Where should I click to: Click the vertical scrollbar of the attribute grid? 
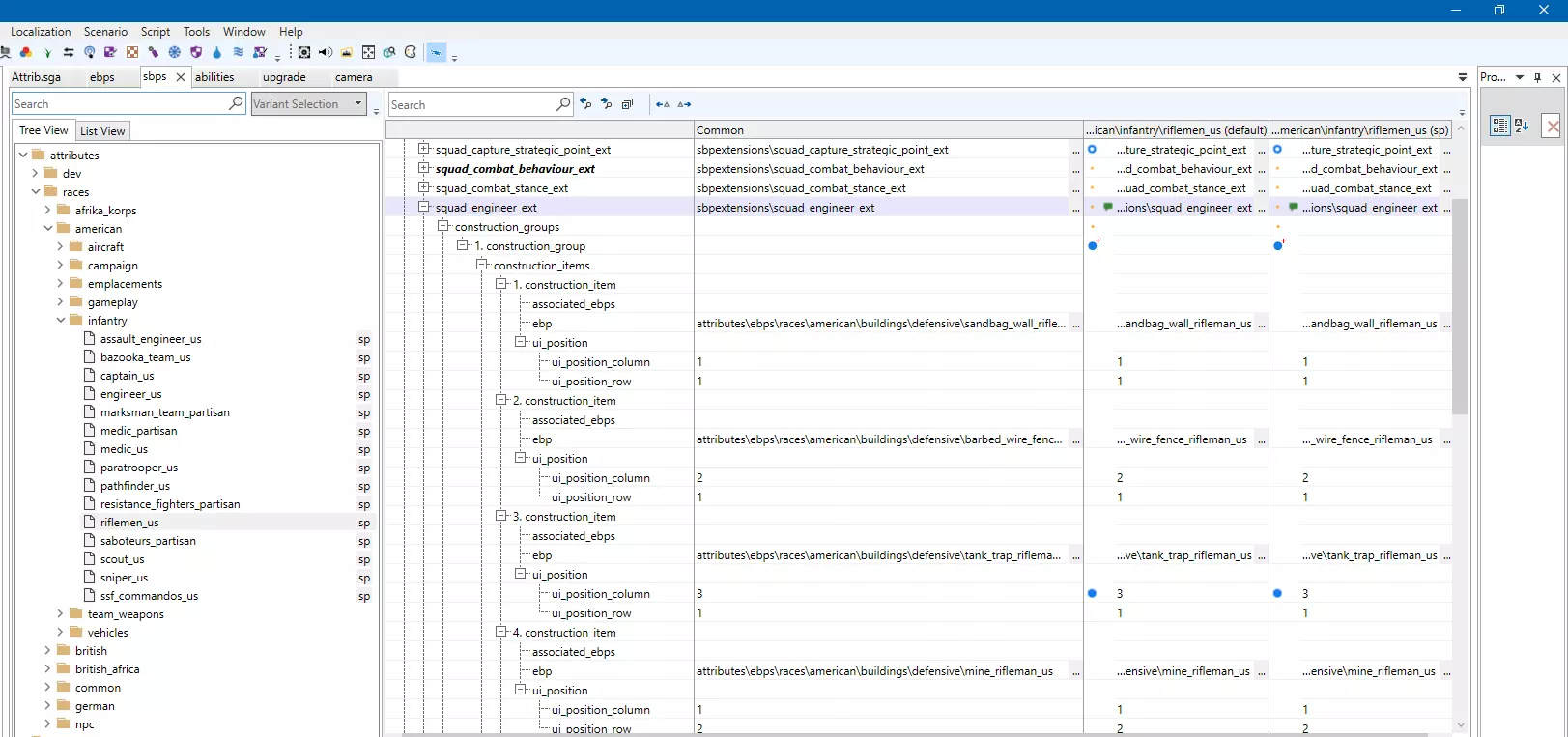click(x=1460, y=306)
